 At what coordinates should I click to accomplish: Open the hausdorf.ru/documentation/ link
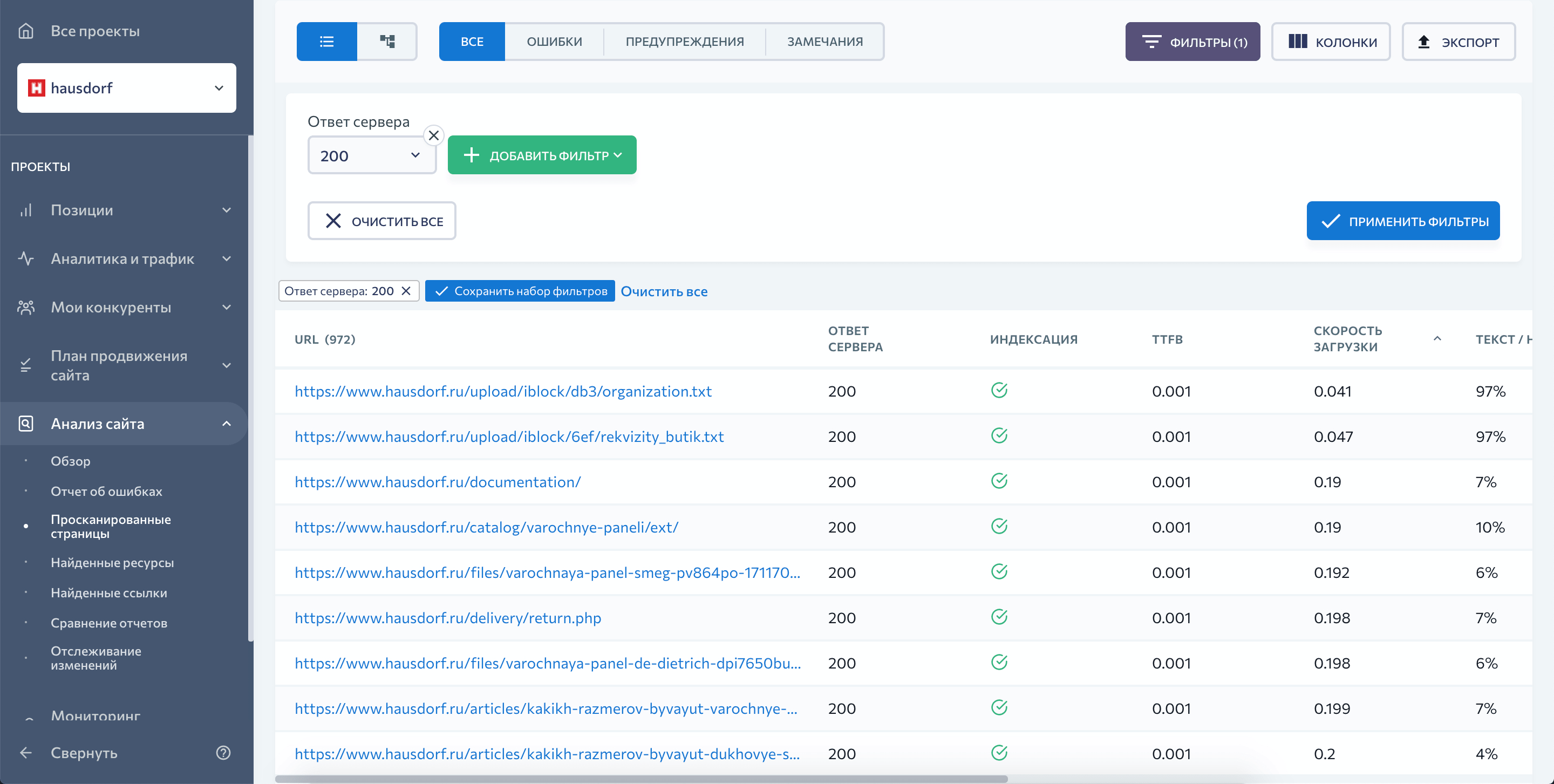click(x=438, y=482)
